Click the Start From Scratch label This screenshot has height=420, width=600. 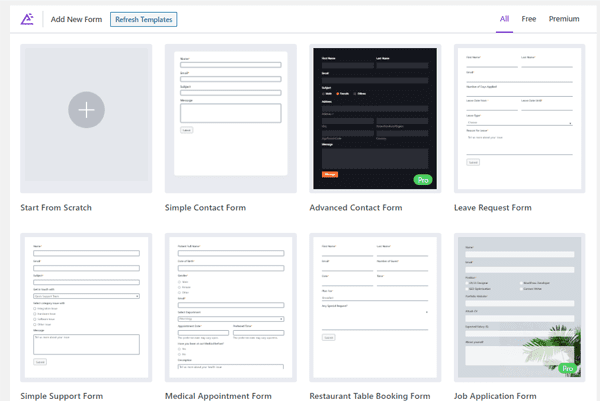(x=56, y=208)
